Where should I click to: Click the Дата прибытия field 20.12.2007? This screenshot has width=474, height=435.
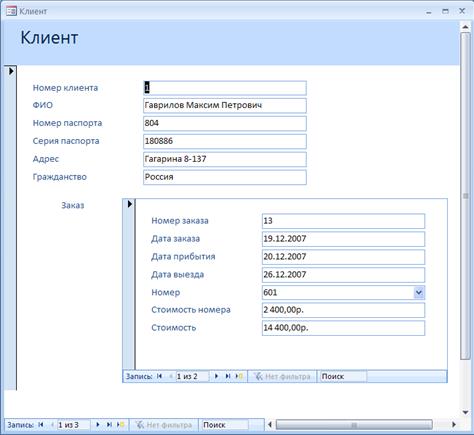click(x=343, y=257)
